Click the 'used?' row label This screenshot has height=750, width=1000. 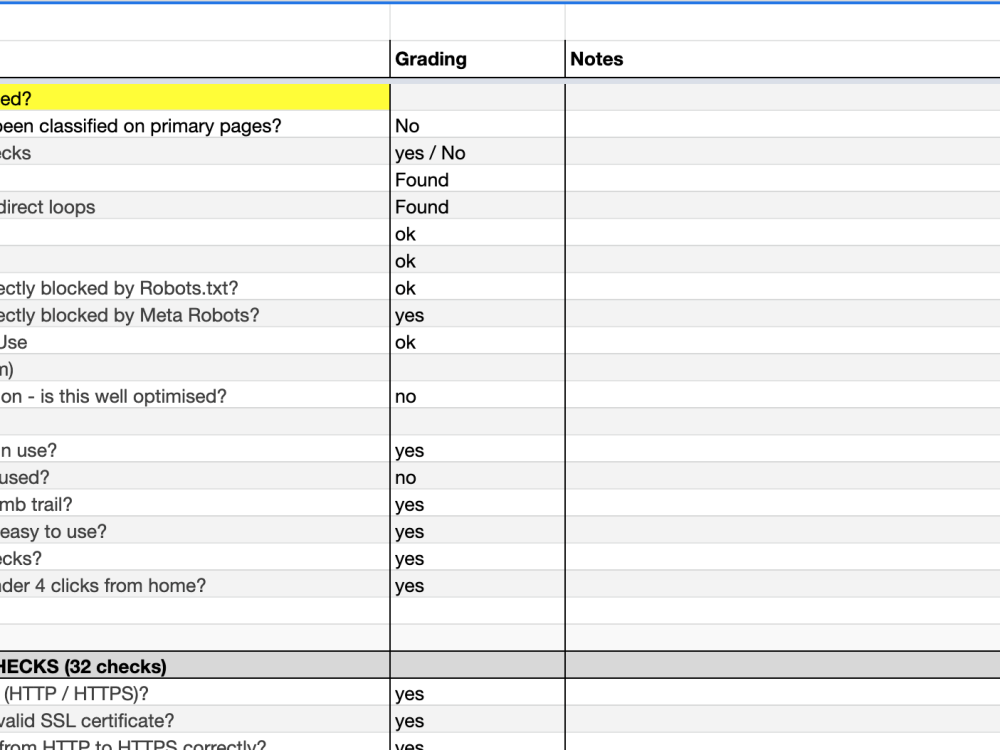pyautogui.click(x=195, y=478)
